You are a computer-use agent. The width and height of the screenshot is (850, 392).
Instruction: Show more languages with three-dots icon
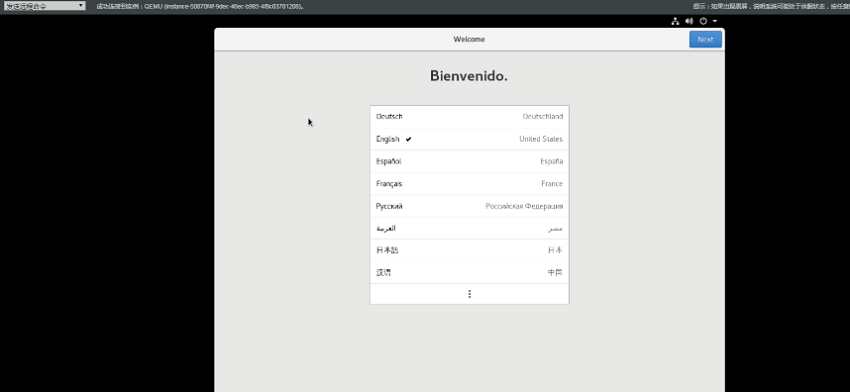pyautogui.click(x=469, y=294)
